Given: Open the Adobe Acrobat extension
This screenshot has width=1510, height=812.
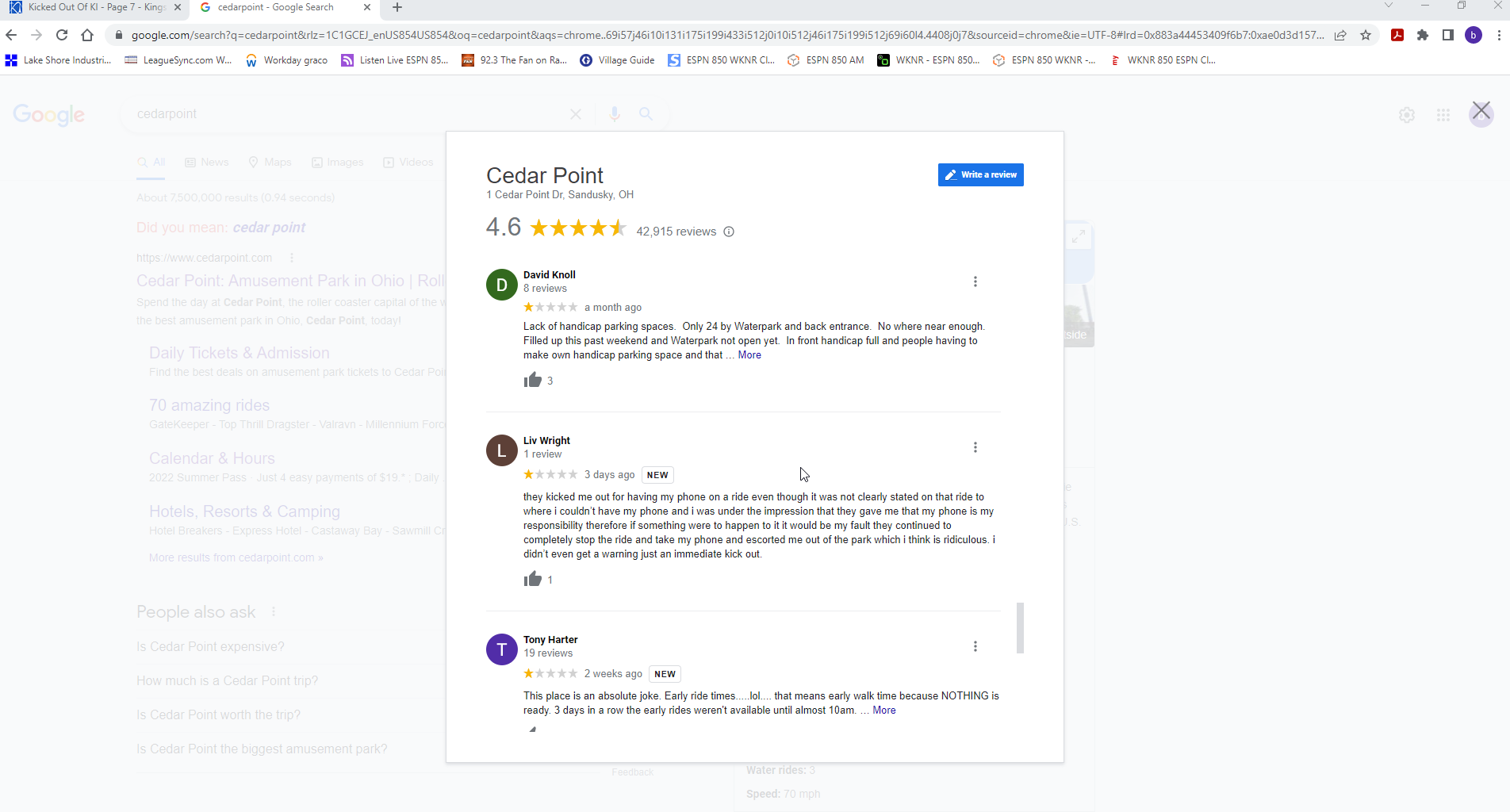Looking at the screenshot, I should click(x=1397, y=35).
